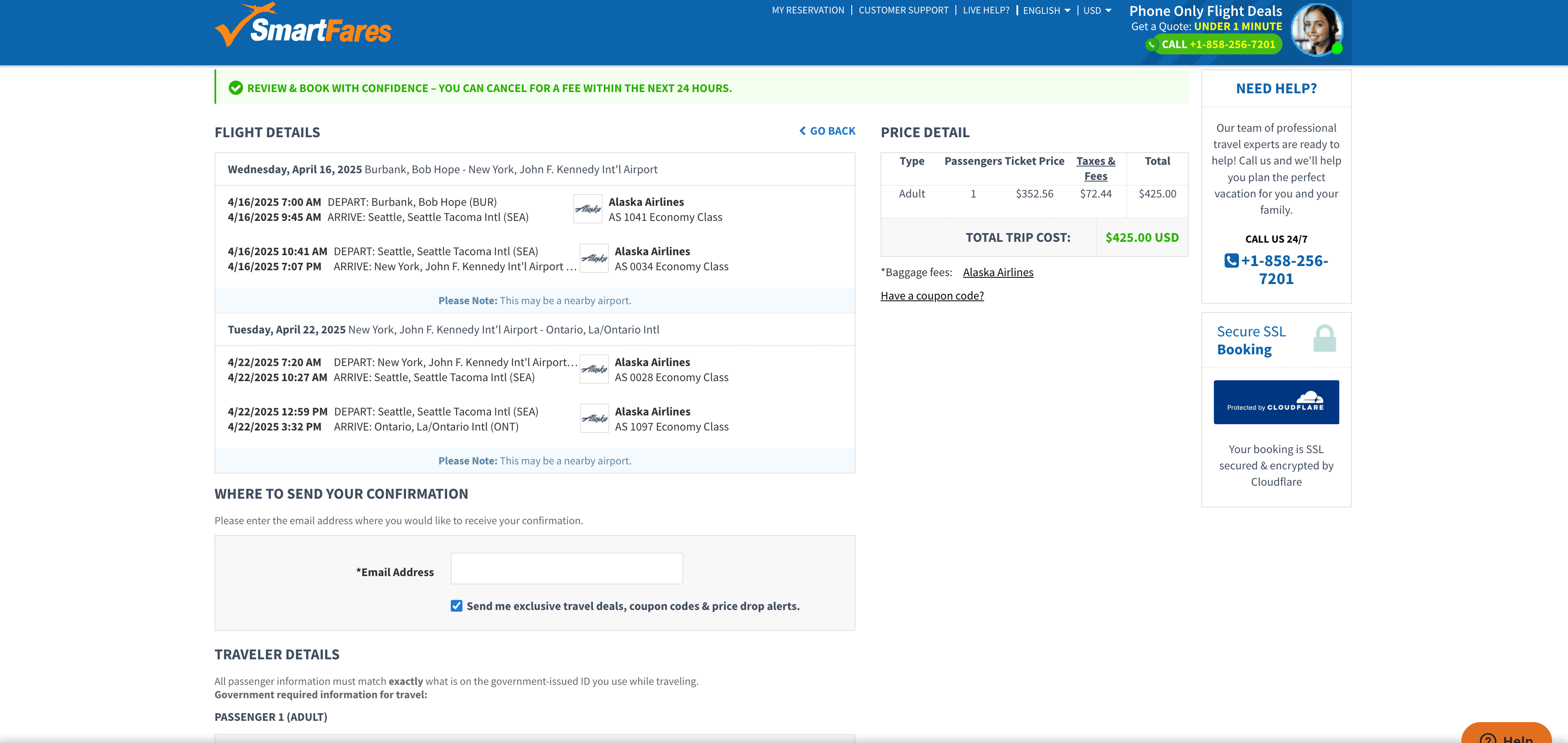Image resolution: width=1568 pixels, height=743 pixels.
Task: Open My Reservation menu item
Action: pyautogui.click(x=808, y=10)
